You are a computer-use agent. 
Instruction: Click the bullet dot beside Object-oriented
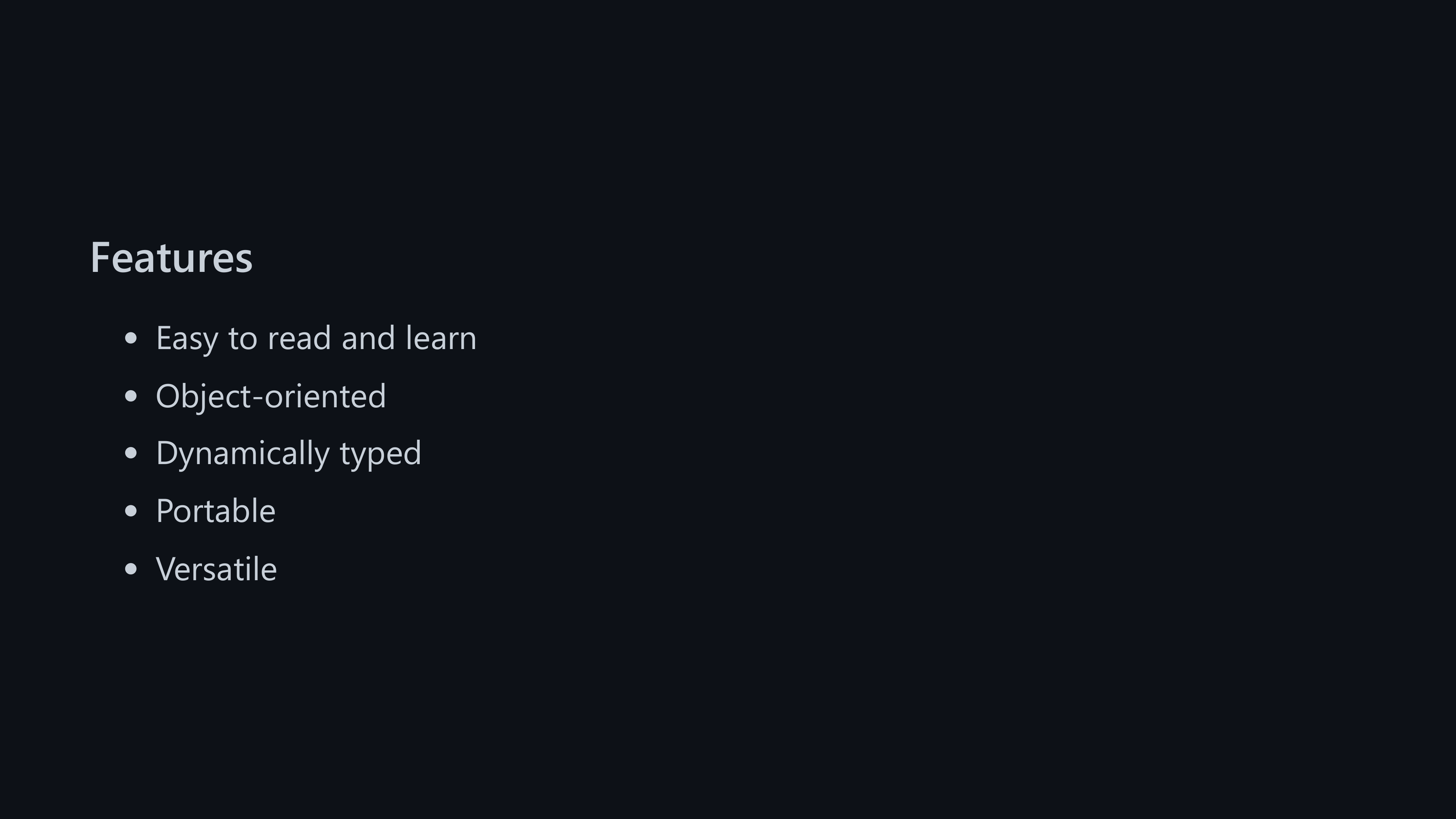(x=131, y=396)
